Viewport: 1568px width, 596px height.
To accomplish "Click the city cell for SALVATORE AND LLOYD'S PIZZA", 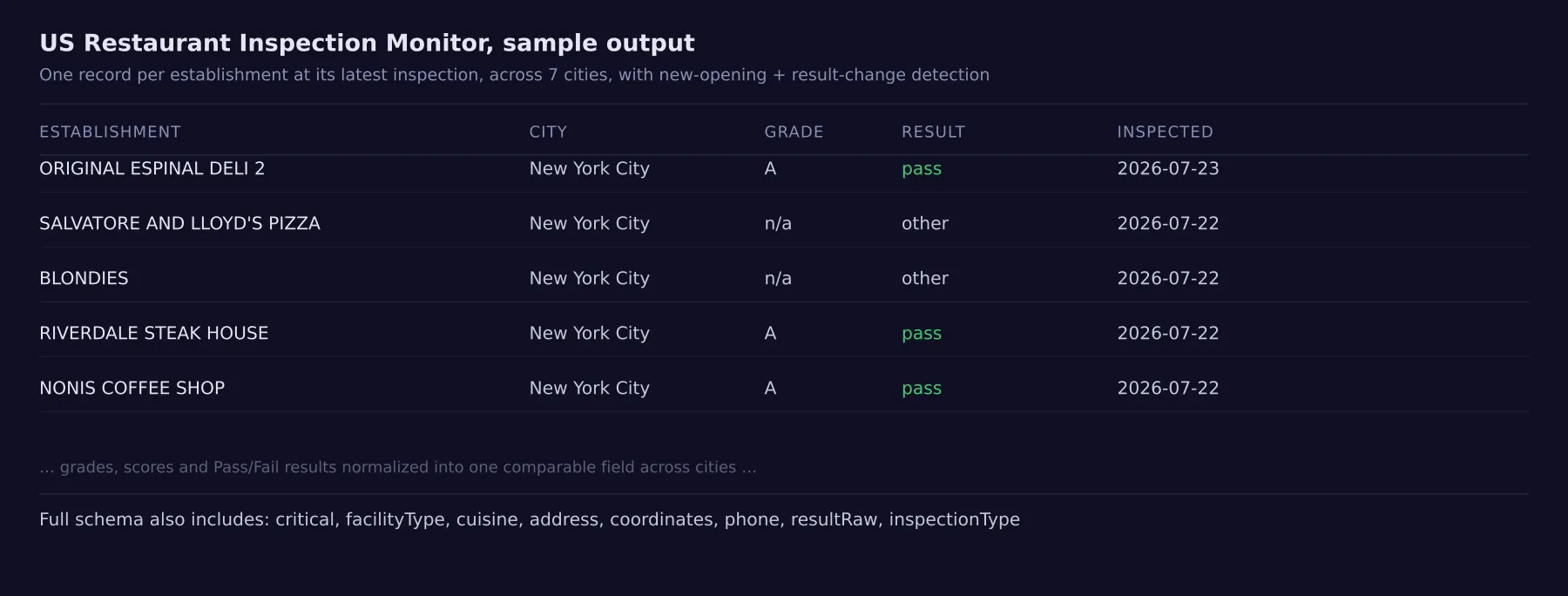I will [589, 223].
